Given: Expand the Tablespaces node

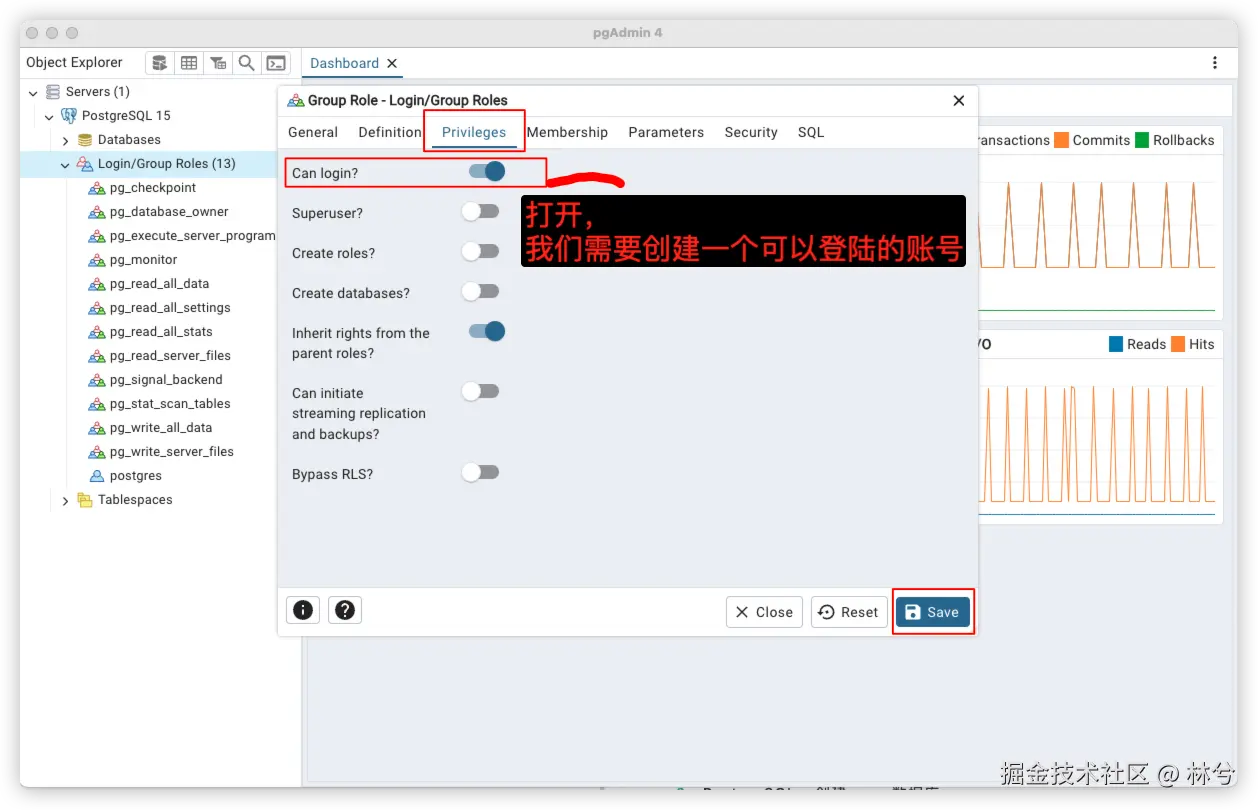Looking at the screenshot, I should (x=65, y=500).
